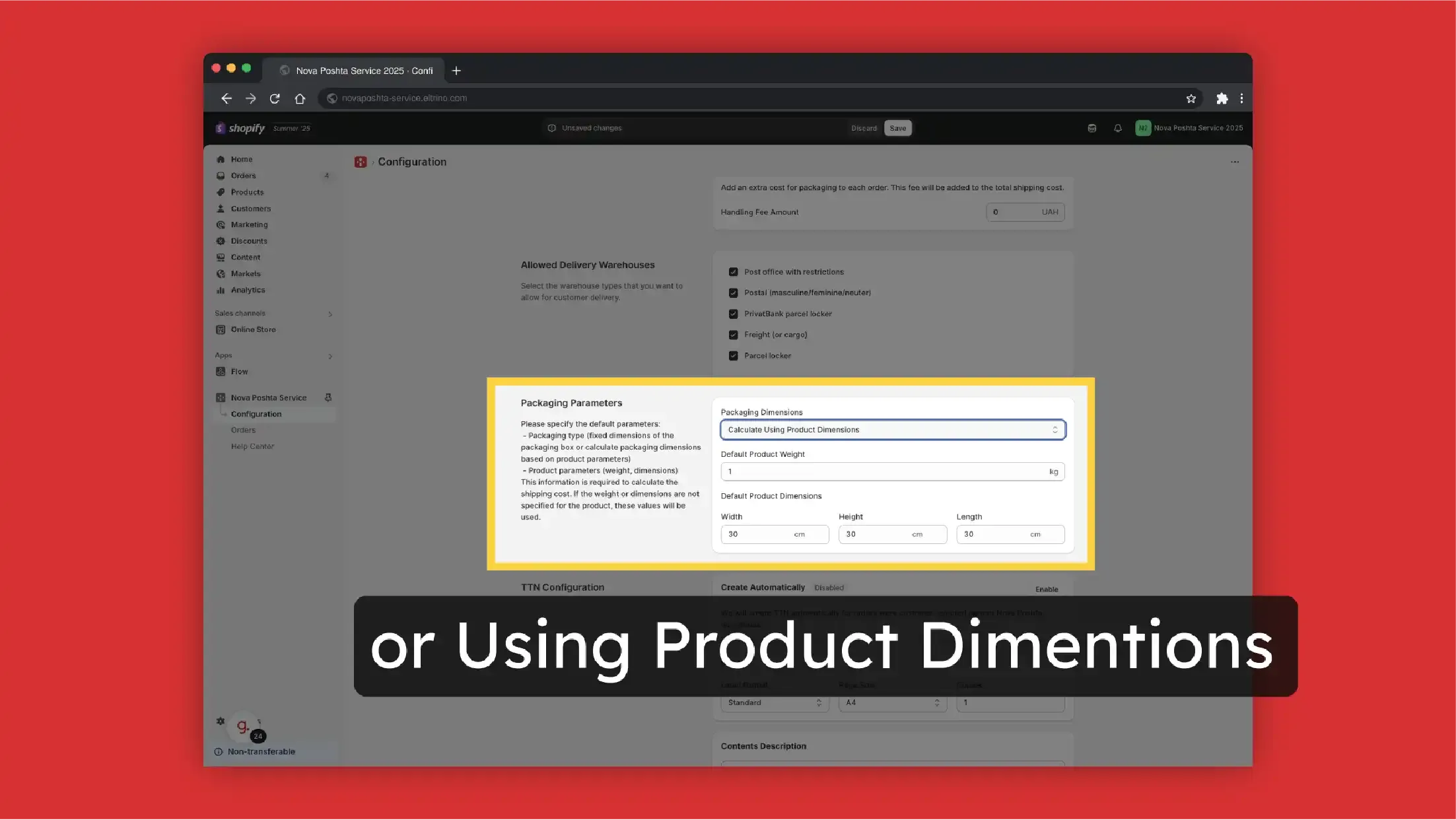Discard the unsaved changes

click(x=864, y=128)
